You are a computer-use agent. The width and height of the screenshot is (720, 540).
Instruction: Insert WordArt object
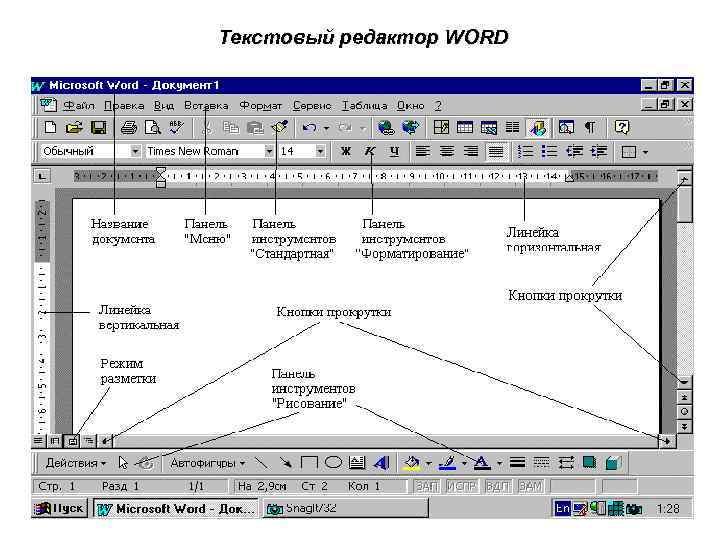click(x=382, y=463)
